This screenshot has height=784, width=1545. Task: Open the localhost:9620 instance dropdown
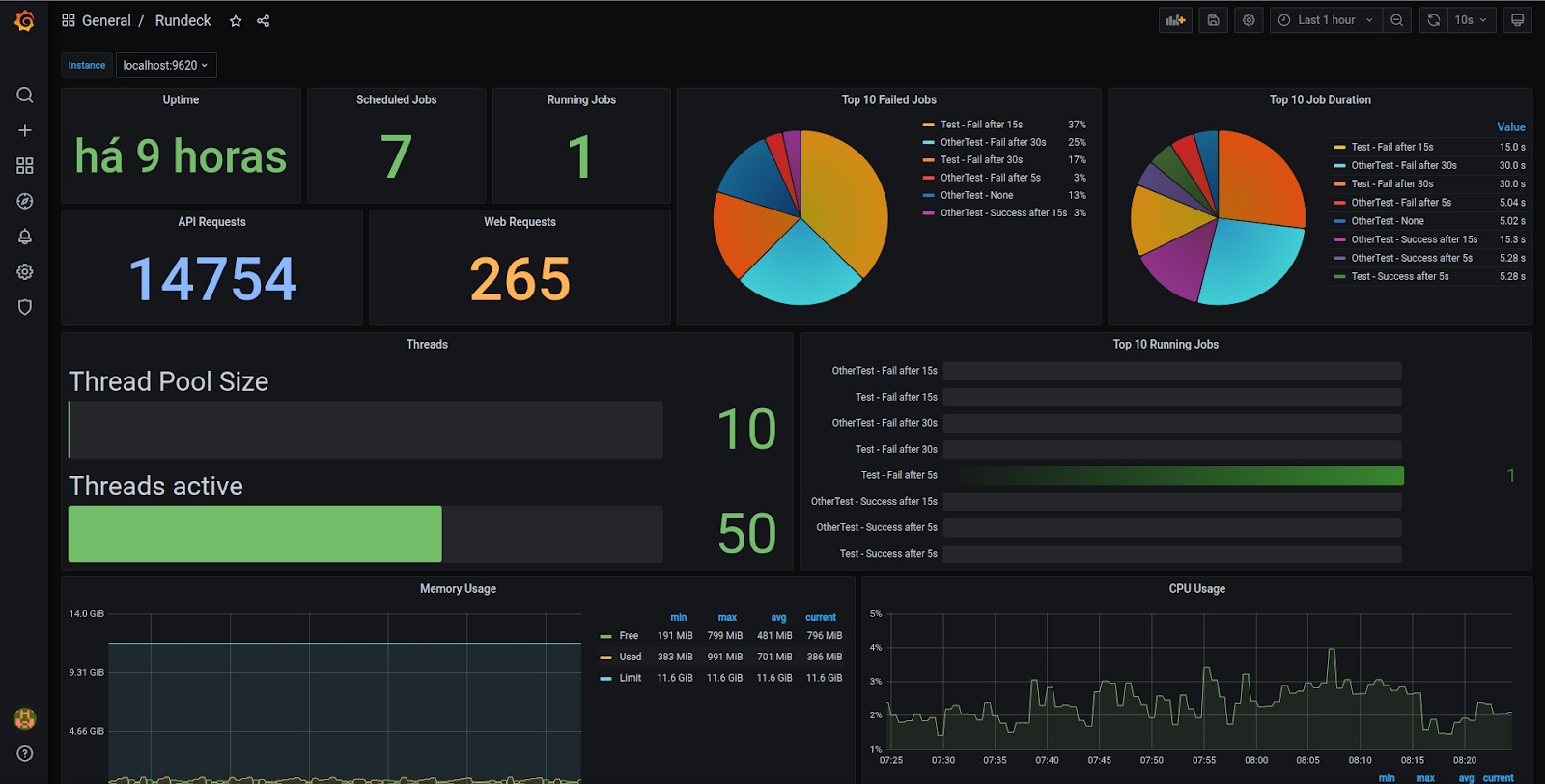tap(166, 65)
